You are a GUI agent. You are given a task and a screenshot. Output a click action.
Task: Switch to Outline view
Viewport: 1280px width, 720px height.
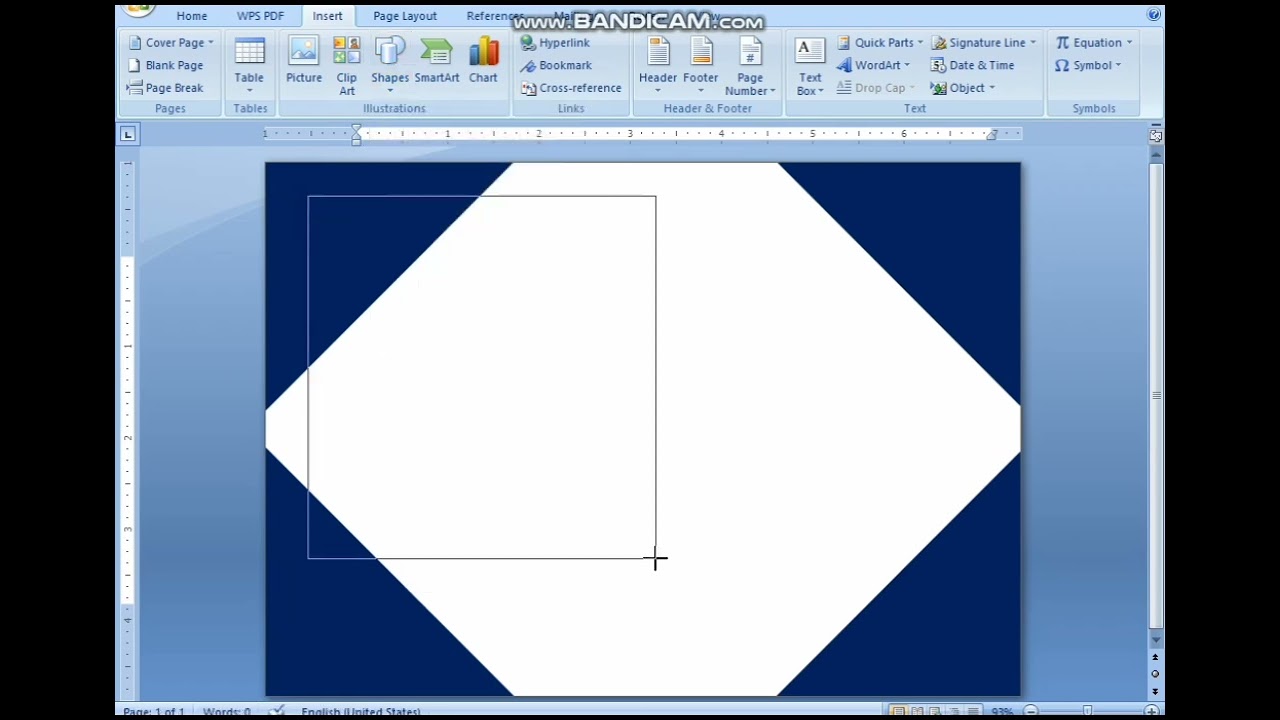click(954, 712)
